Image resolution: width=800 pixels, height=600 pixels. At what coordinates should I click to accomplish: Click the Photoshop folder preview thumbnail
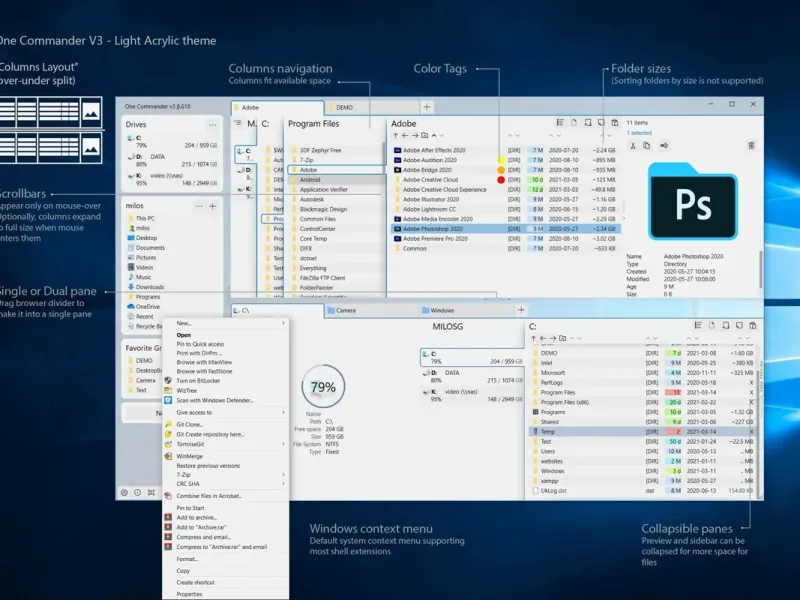pyautogui.click(x=692, y=201)
